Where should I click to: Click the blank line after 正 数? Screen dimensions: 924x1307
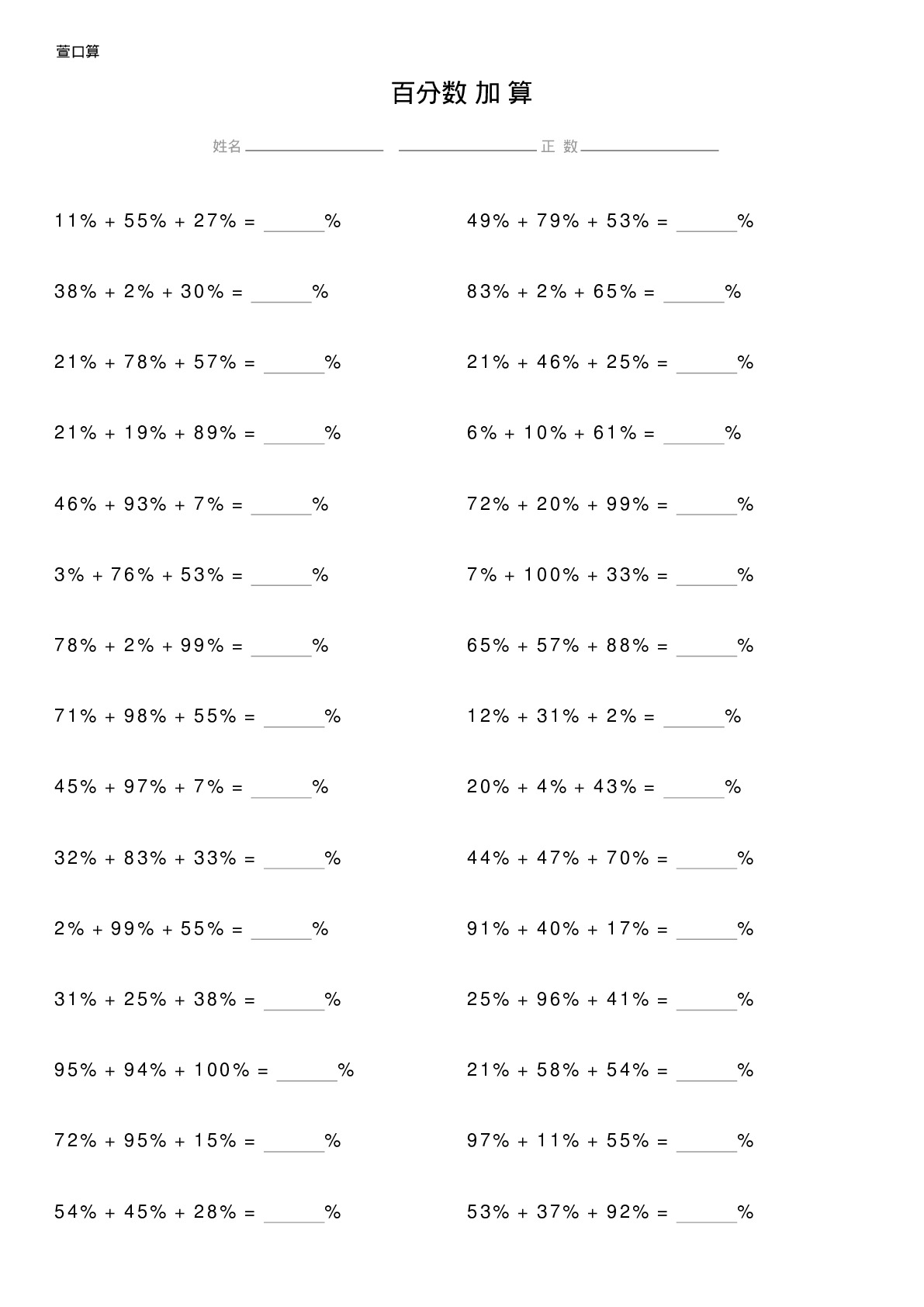pyautogui.click(x=649, y=146)
